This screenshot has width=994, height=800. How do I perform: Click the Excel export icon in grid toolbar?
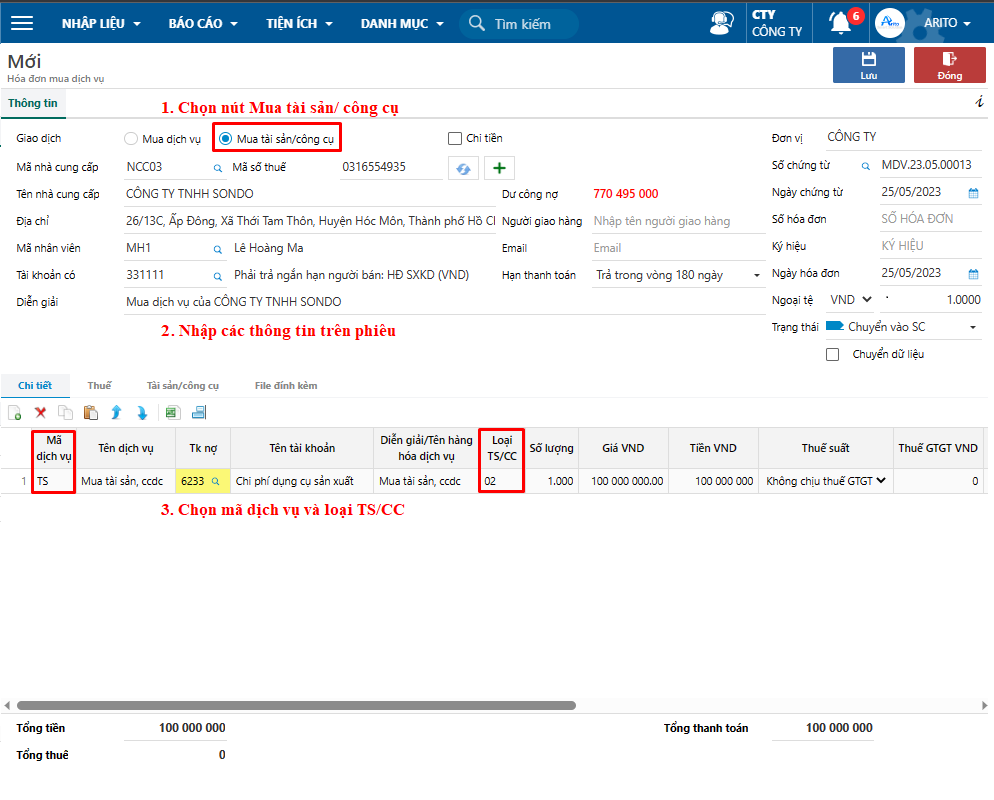[x=171, y=412]
